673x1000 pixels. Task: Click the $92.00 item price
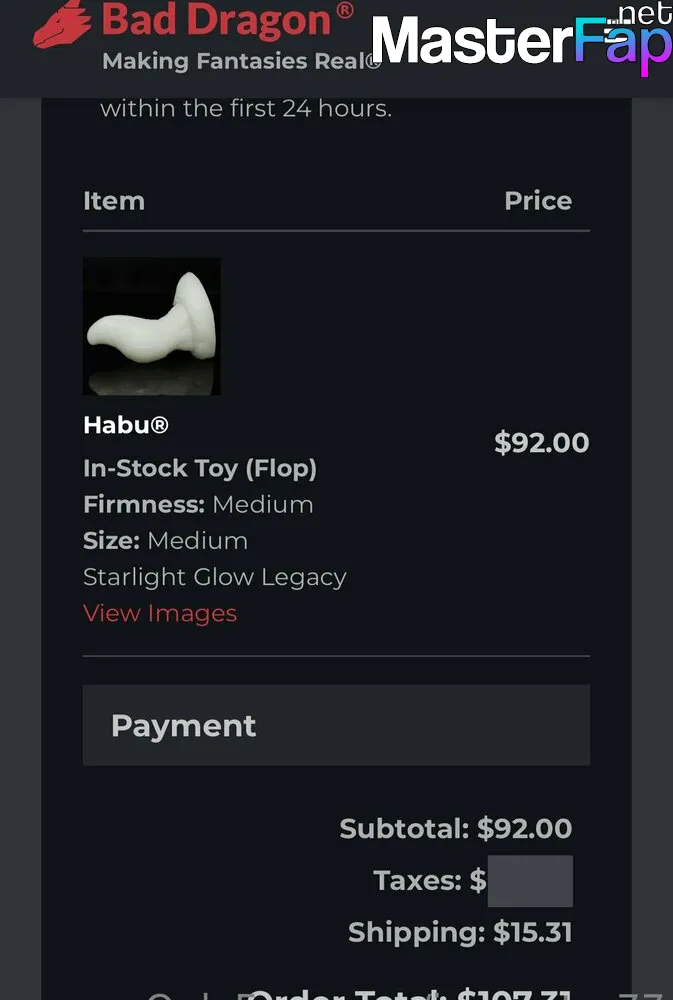pos(542,443)
